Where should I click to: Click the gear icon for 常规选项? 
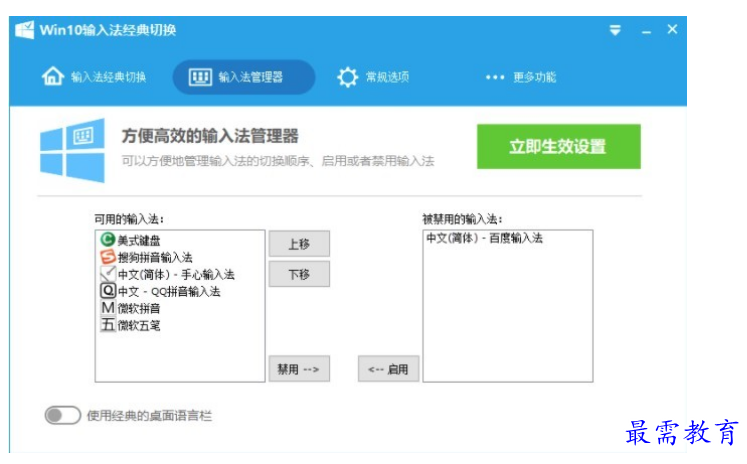click(347, 77)
